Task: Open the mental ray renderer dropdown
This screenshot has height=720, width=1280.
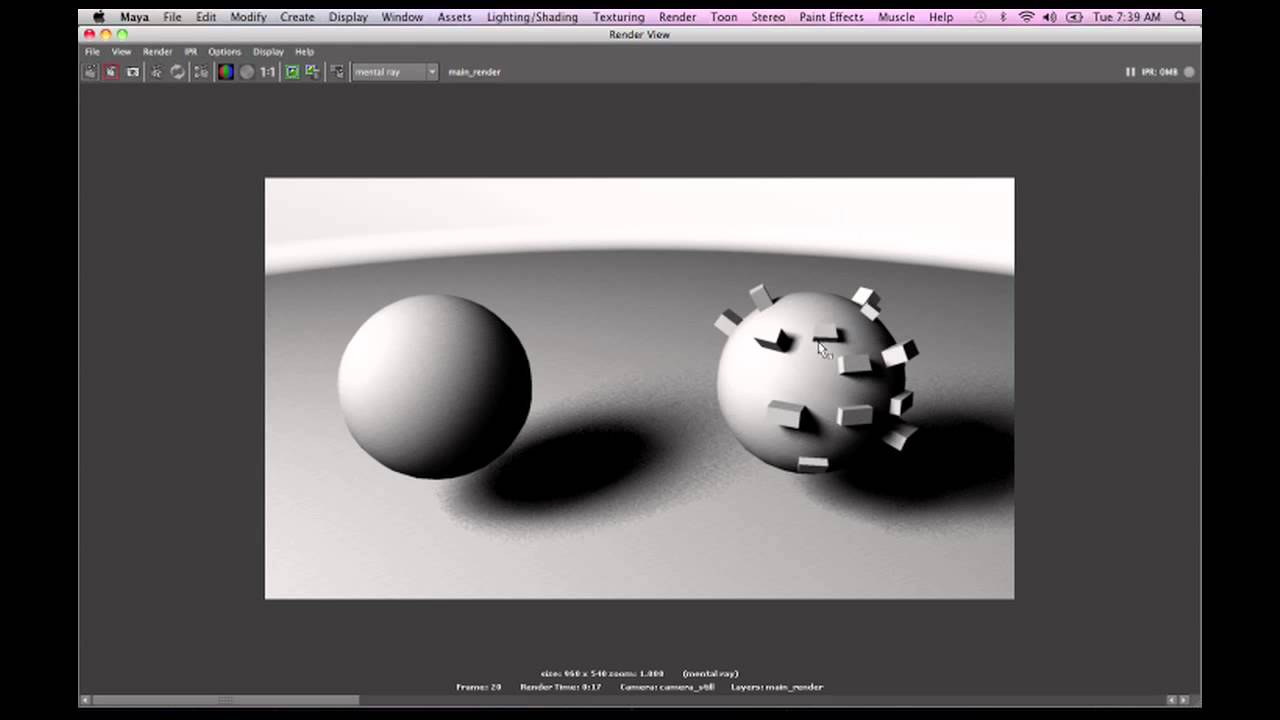Action: [x=395, y=72]
